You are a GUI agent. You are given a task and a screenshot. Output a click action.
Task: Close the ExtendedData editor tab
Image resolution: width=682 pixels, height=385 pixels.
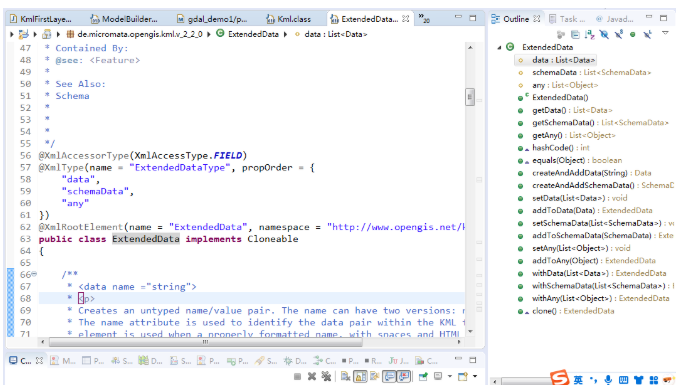click(405, 19)
